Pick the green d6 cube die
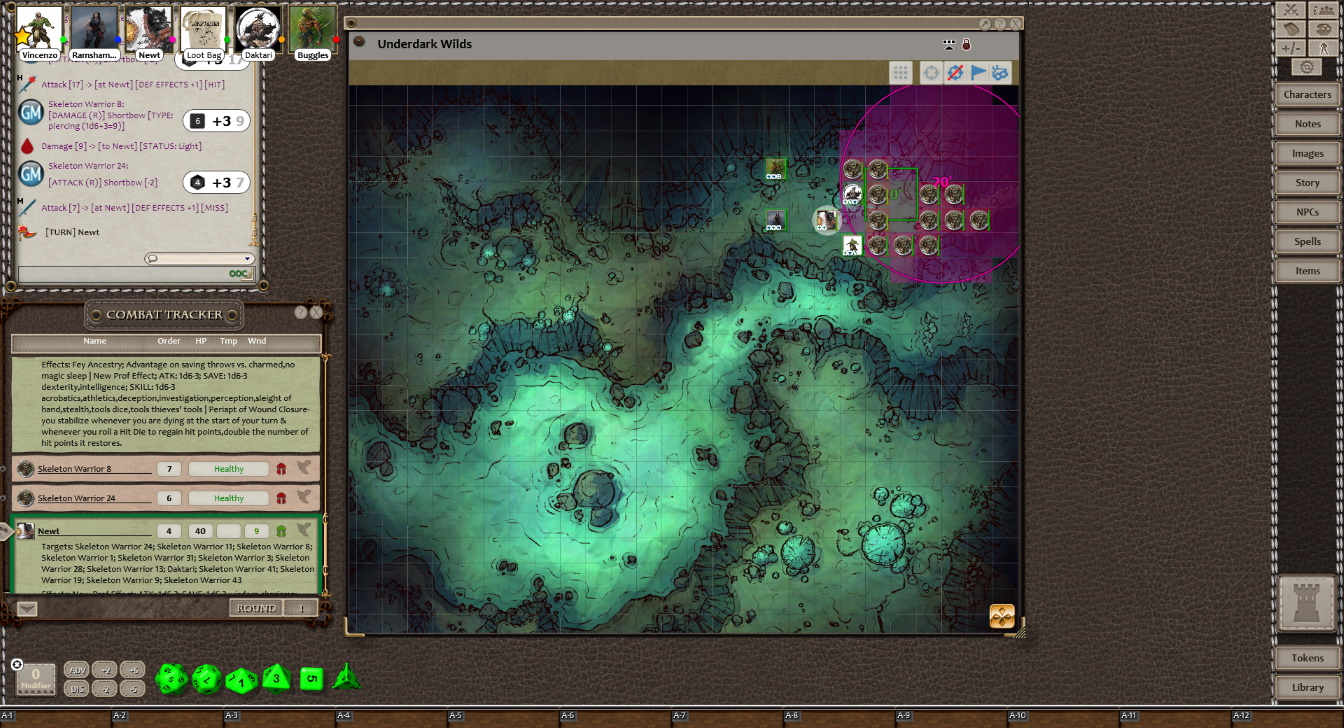 [312, 679]
